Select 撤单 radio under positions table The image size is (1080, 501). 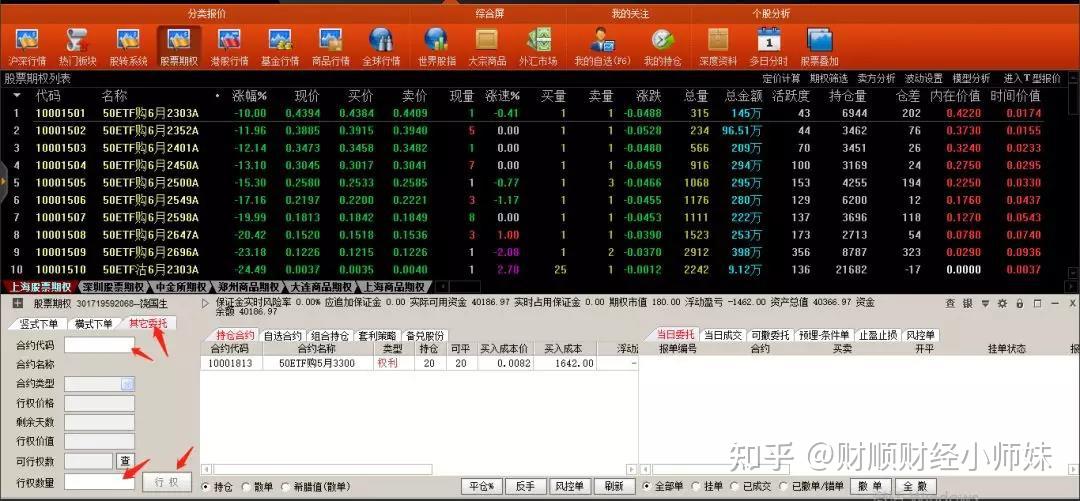click(247, 487)
